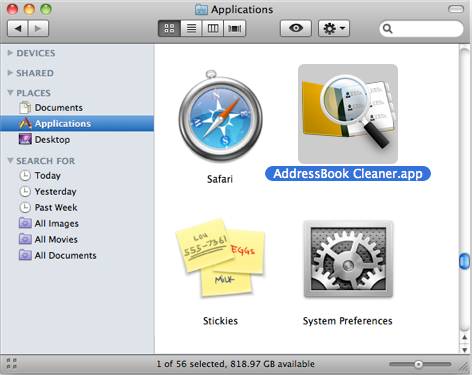Image resolution: width=472 pixels, height=375 pixels.
Task: Select Applications in the sidebar
Action: (77, 123)
